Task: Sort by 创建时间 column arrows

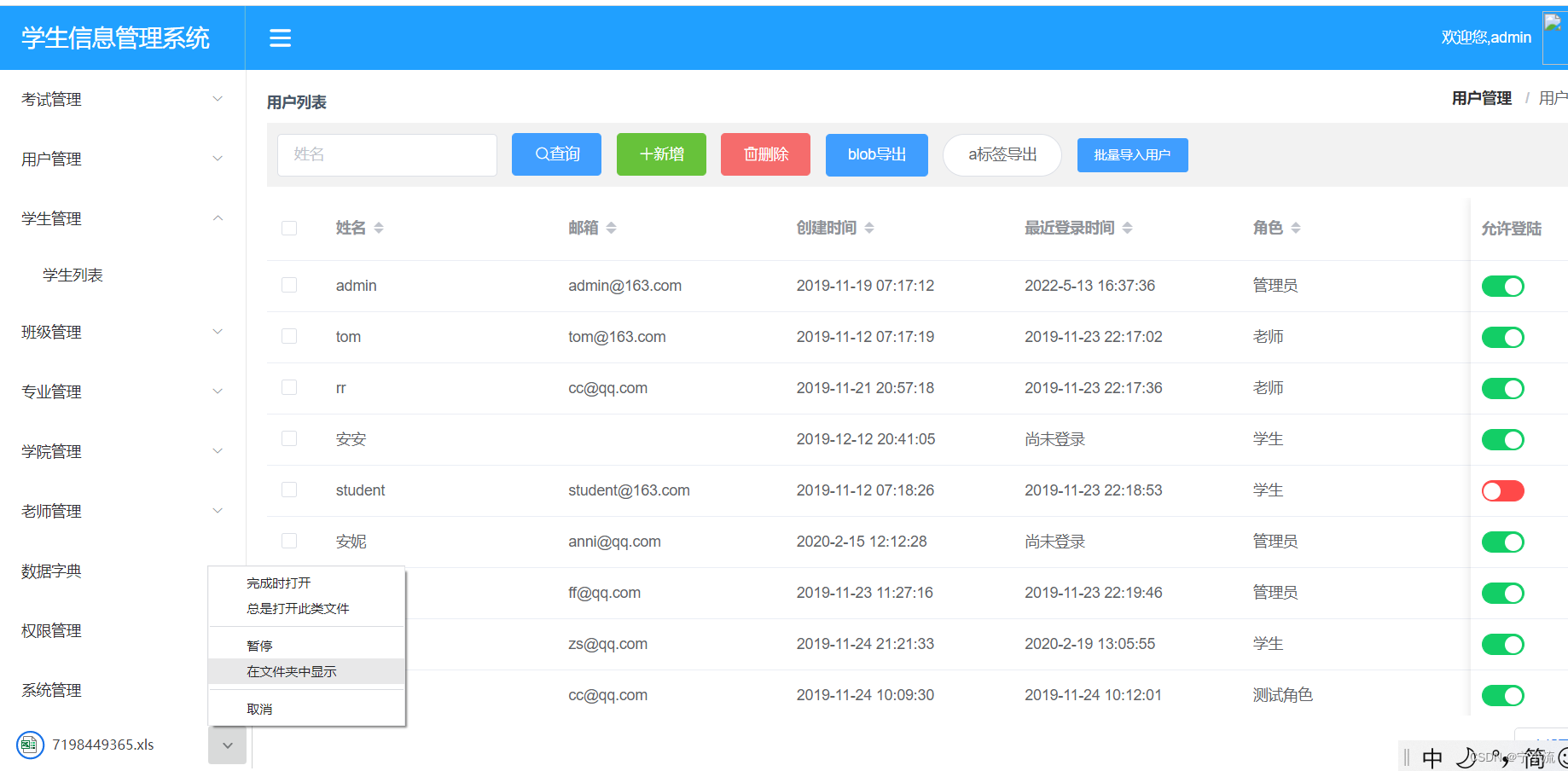Action: (869, 228)
